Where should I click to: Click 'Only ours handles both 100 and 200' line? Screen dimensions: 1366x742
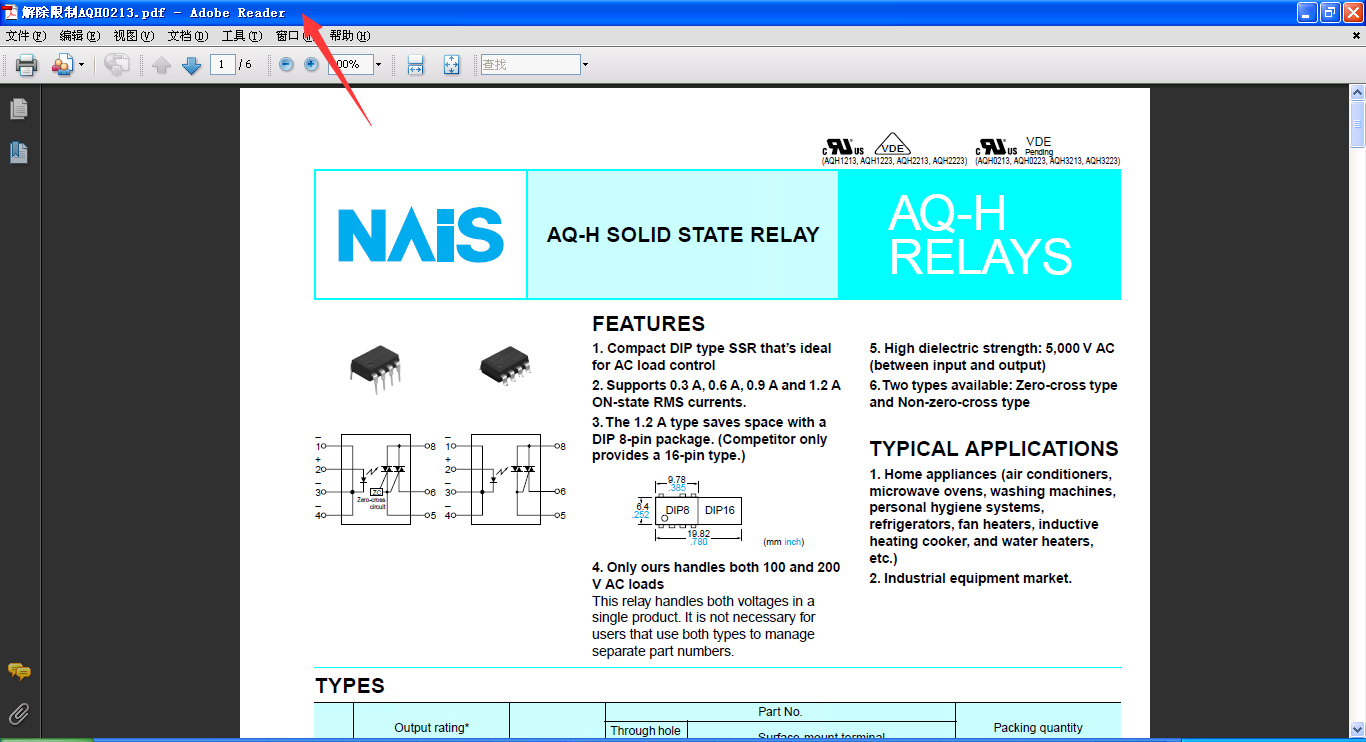pos(716,567)
